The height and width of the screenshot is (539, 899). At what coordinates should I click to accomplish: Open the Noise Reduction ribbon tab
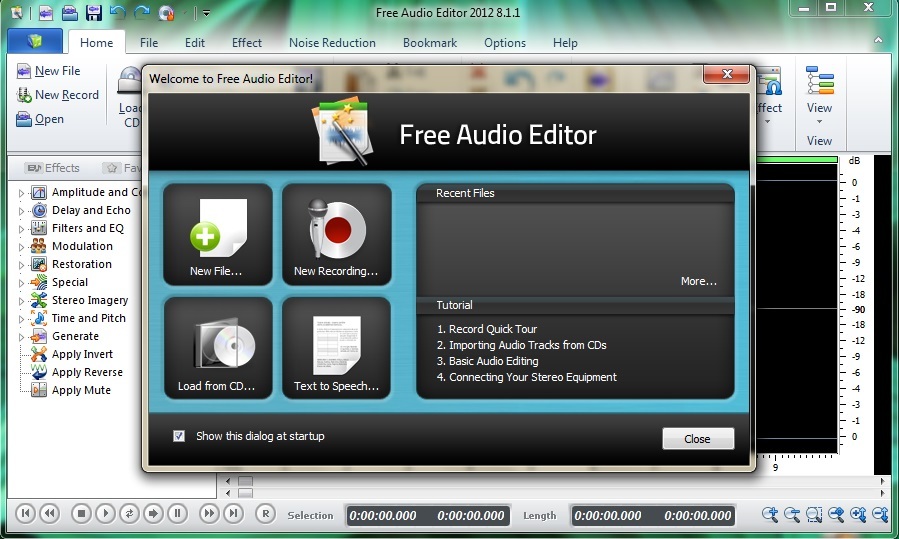click(332, 42)
